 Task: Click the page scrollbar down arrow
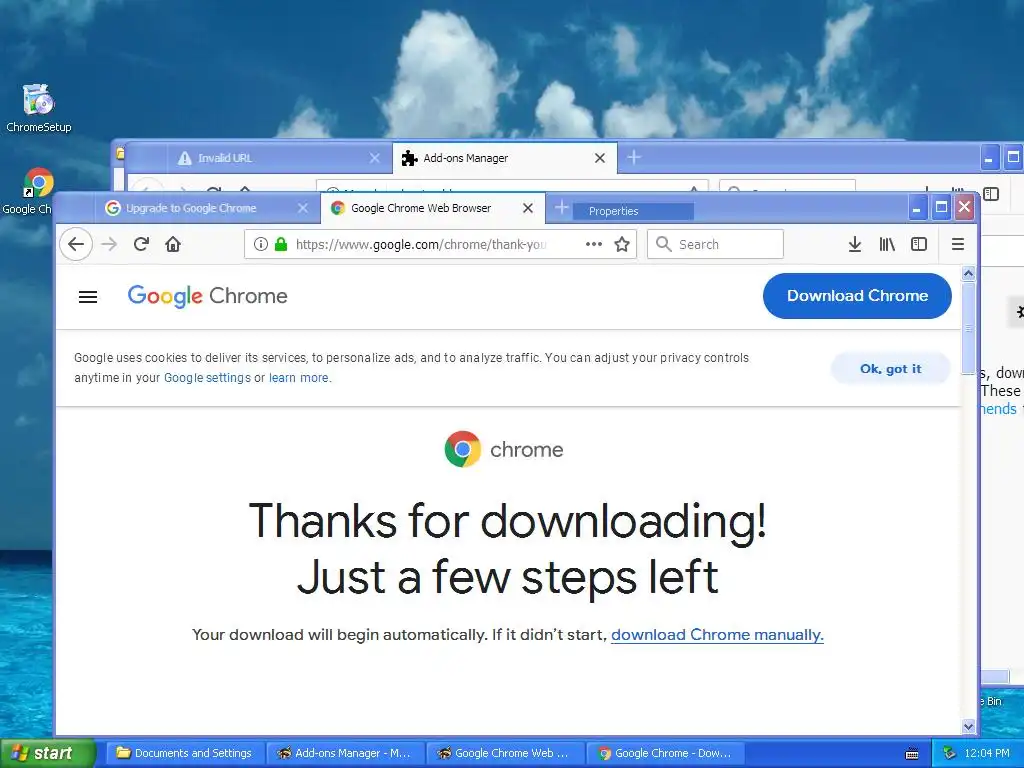pos(968,726)
